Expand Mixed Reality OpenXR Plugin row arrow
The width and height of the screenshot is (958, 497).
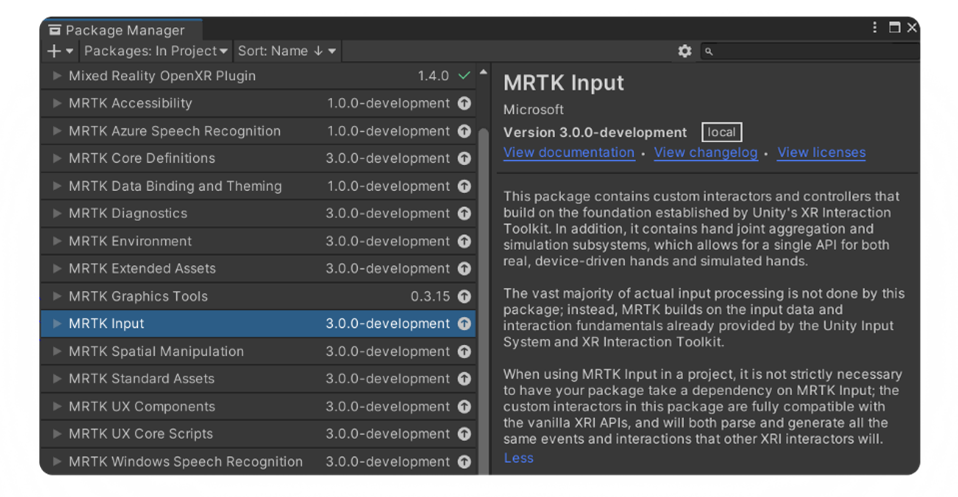pyautogui.click(x=56, y=76)
